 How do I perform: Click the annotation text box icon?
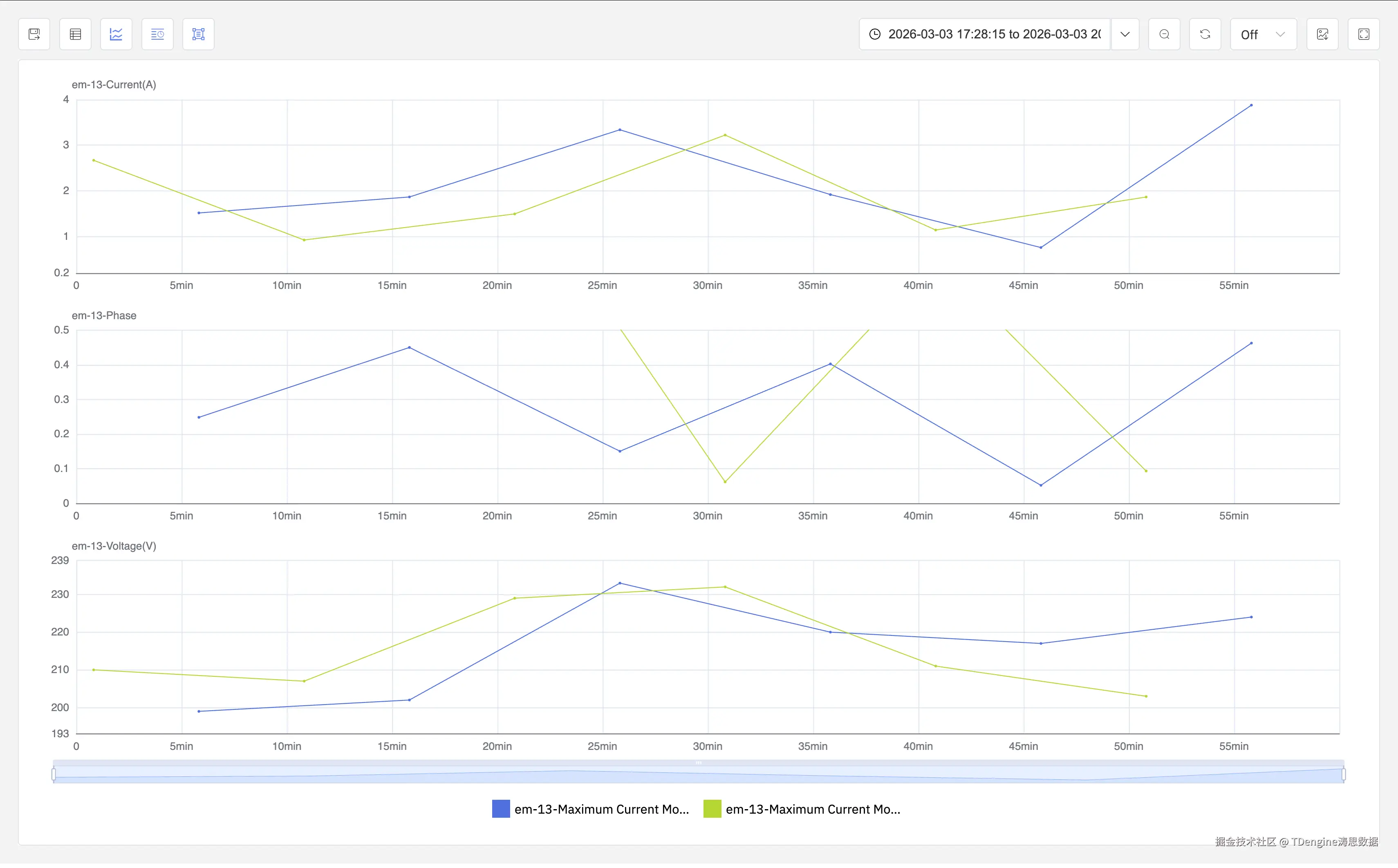pos(197,34)
